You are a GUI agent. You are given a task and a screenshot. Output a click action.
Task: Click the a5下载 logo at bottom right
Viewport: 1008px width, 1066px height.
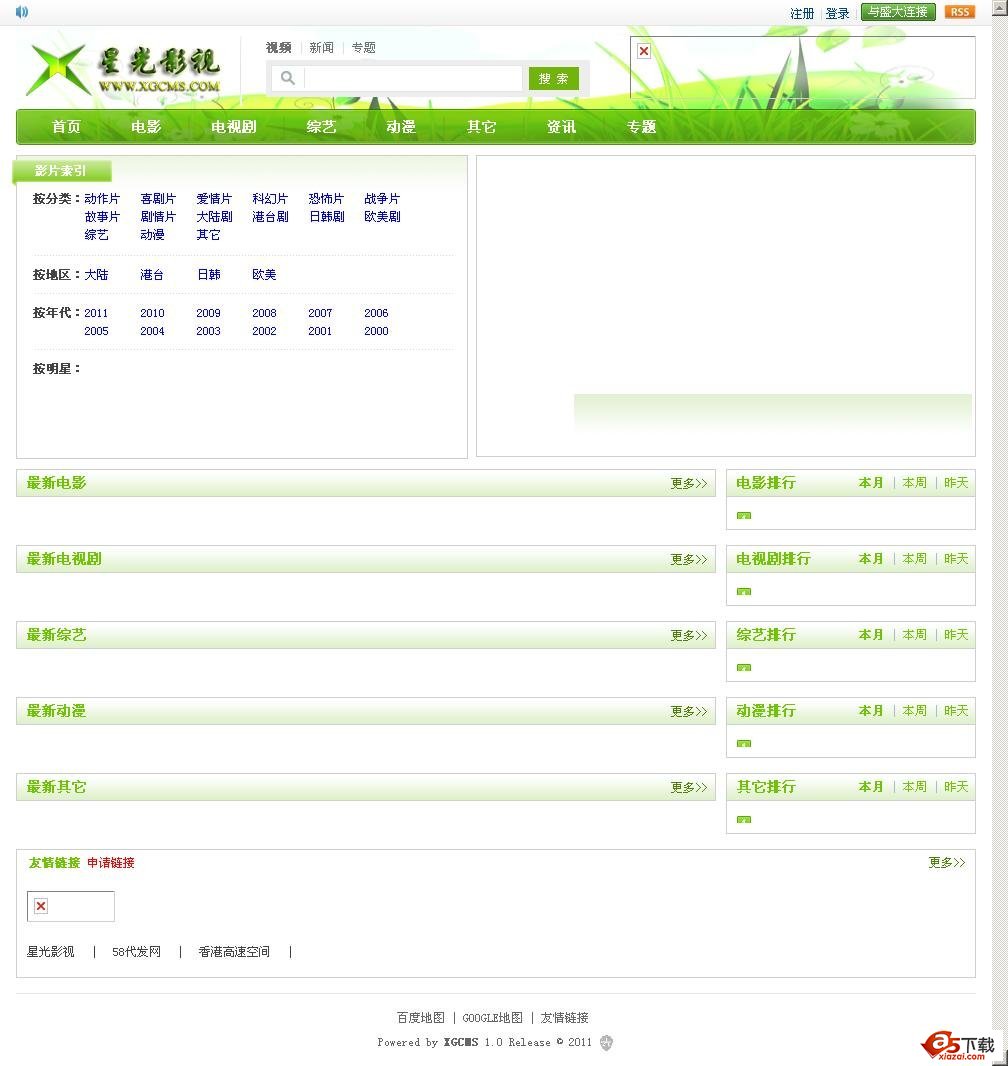[957, 1044]
